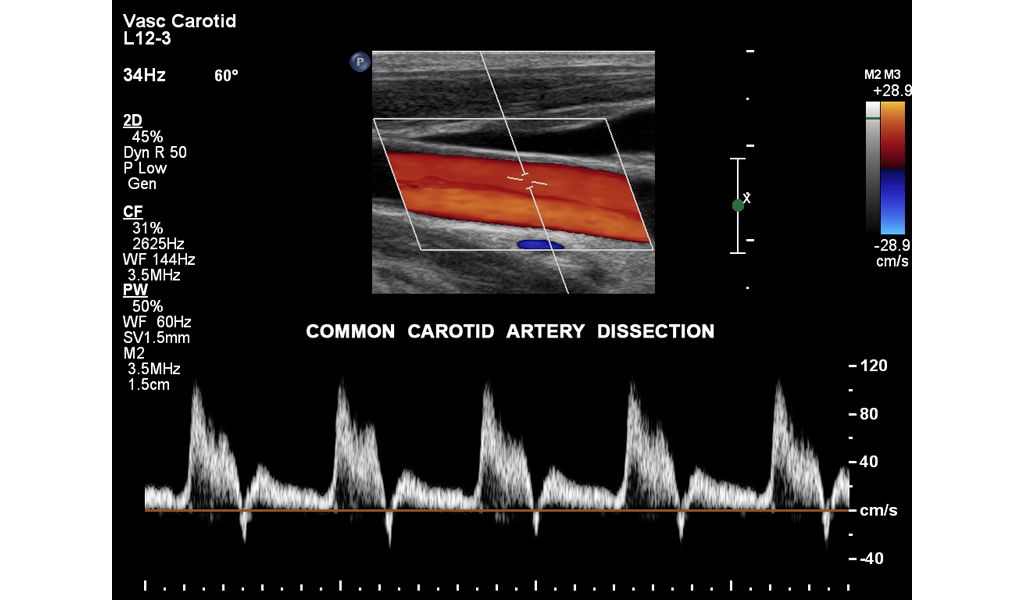
Task: Click the 'M2' map setting under PW
Action: click(134, 353)
